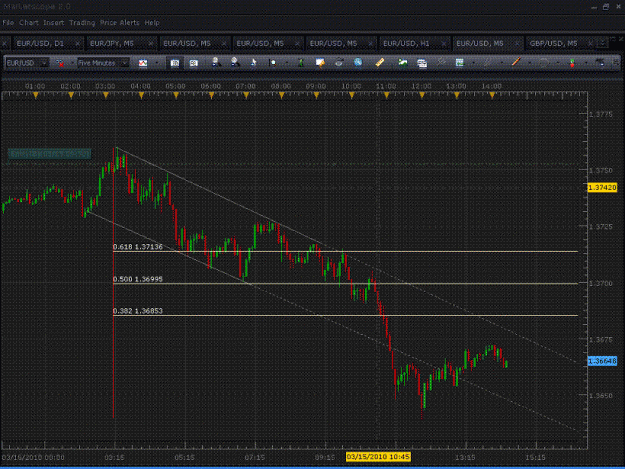Open the File menu
The height and width of the screenshot is (469, 625).
(8, 23)
